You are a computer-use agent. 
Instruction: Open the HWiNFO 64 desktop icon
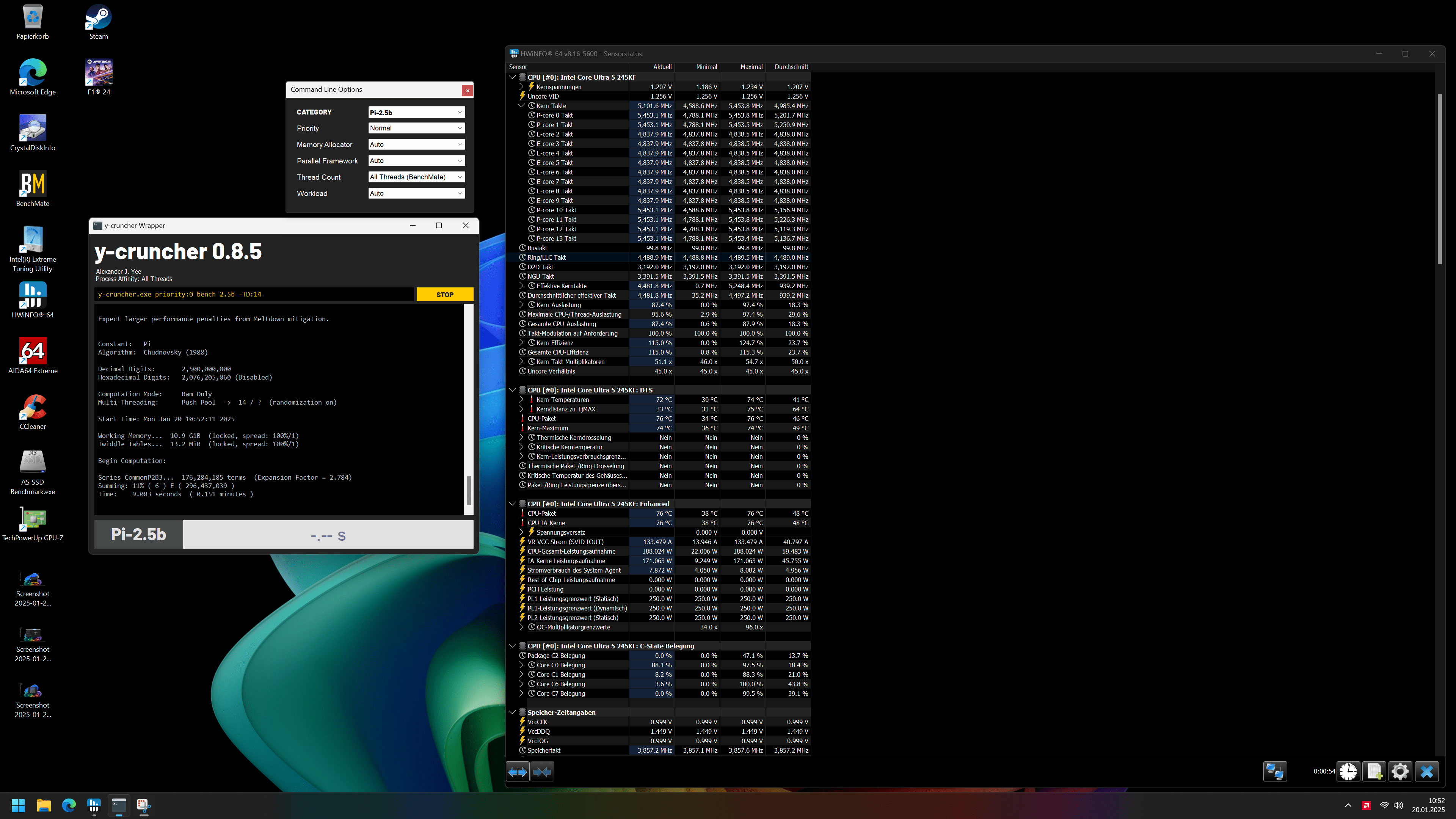point(33,300)
